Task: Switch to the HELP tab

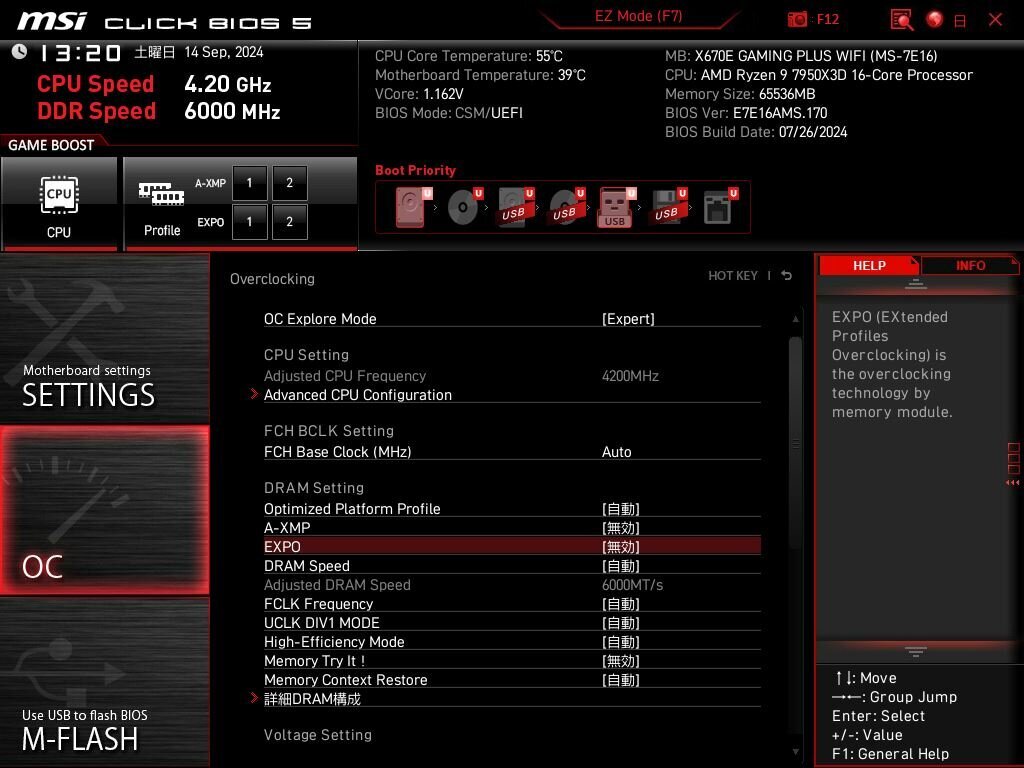Action: [869, 266]
